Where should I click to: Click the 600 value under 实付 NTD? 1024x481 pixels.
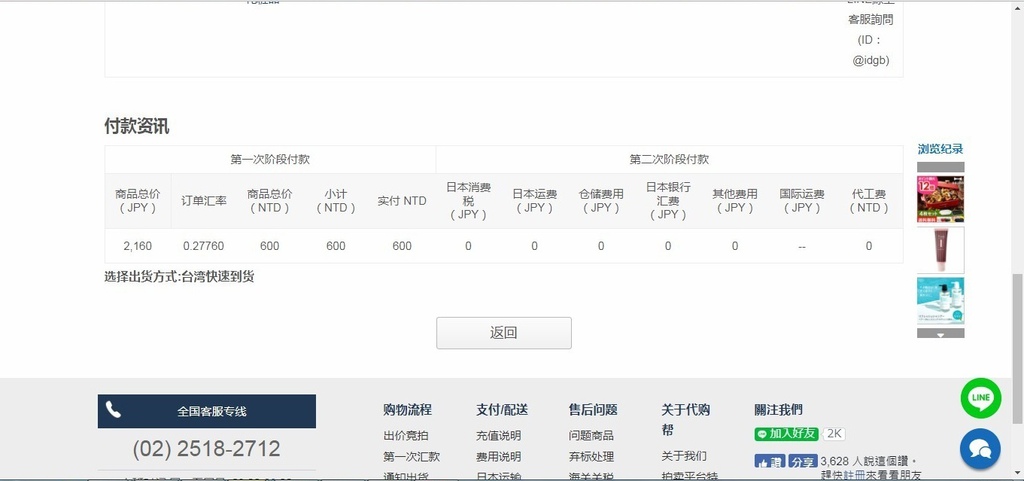(402, 246)
